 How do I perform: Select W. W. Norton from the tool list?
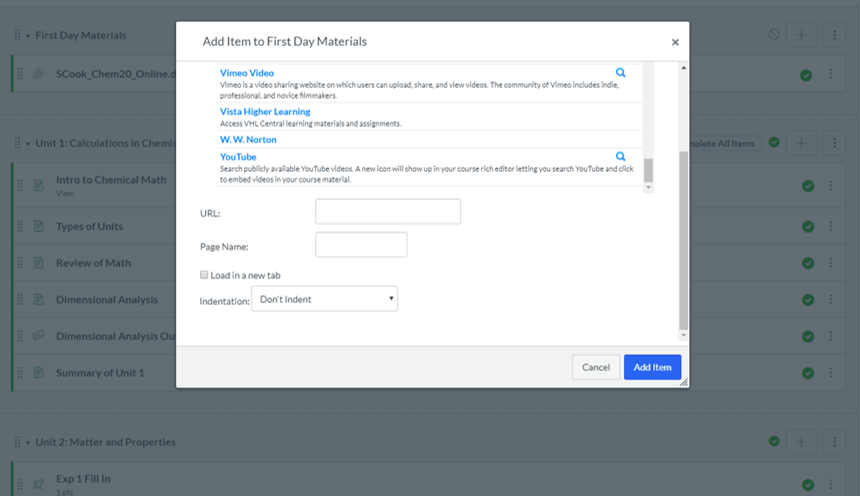point(248,140)
